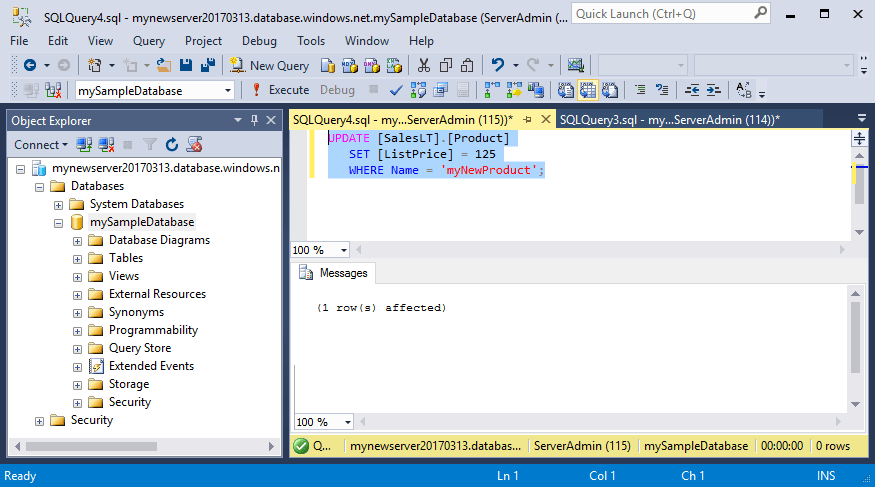Open the Project menu

(x=203, y=41)
